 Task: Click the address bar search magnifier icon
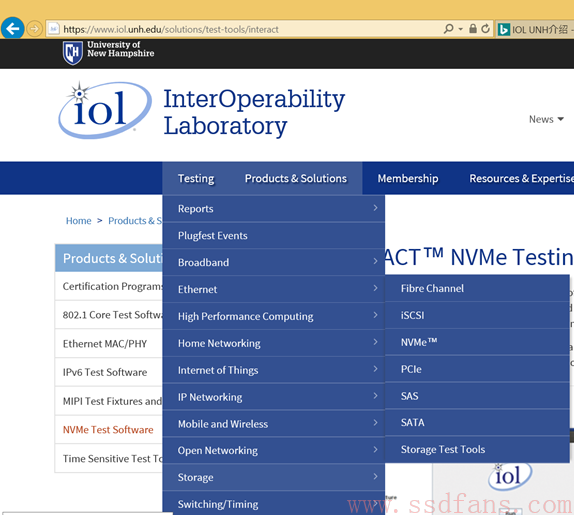pos(448,29)
